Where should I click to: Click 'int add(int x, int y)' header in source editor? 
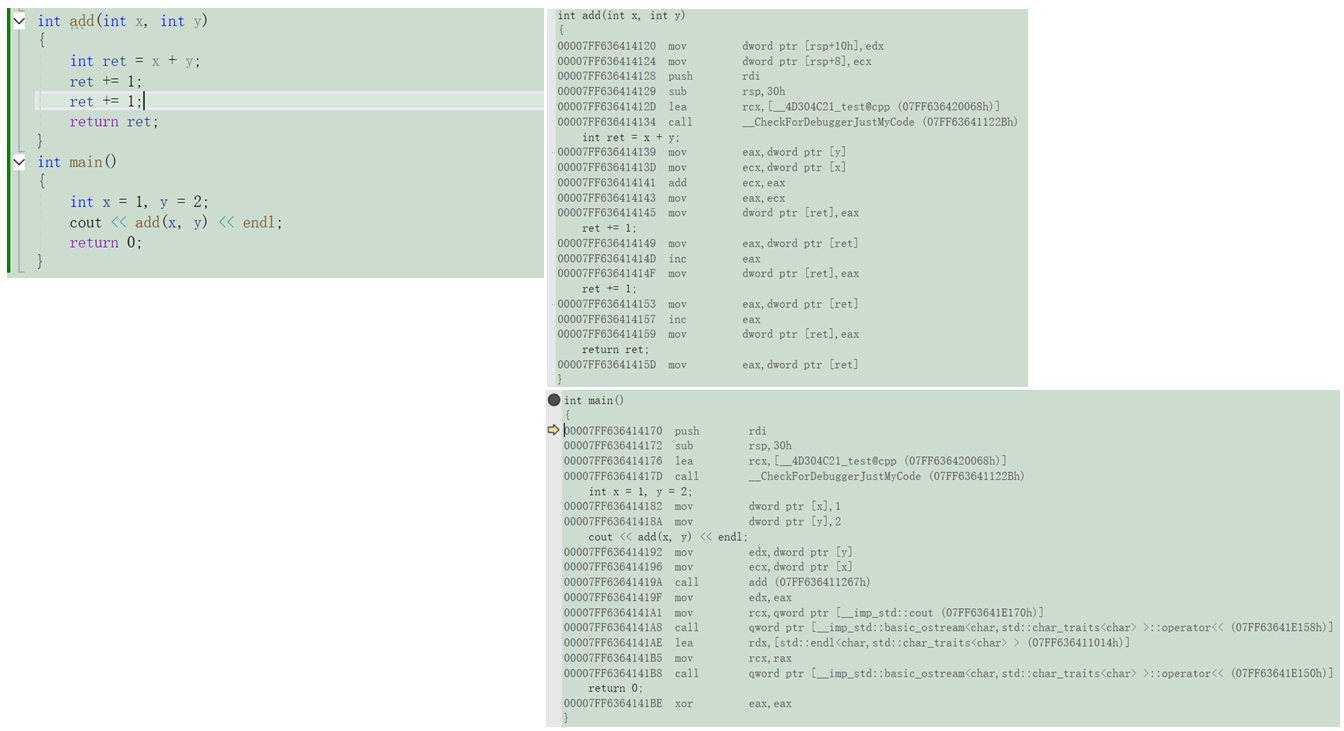(123, 21)
